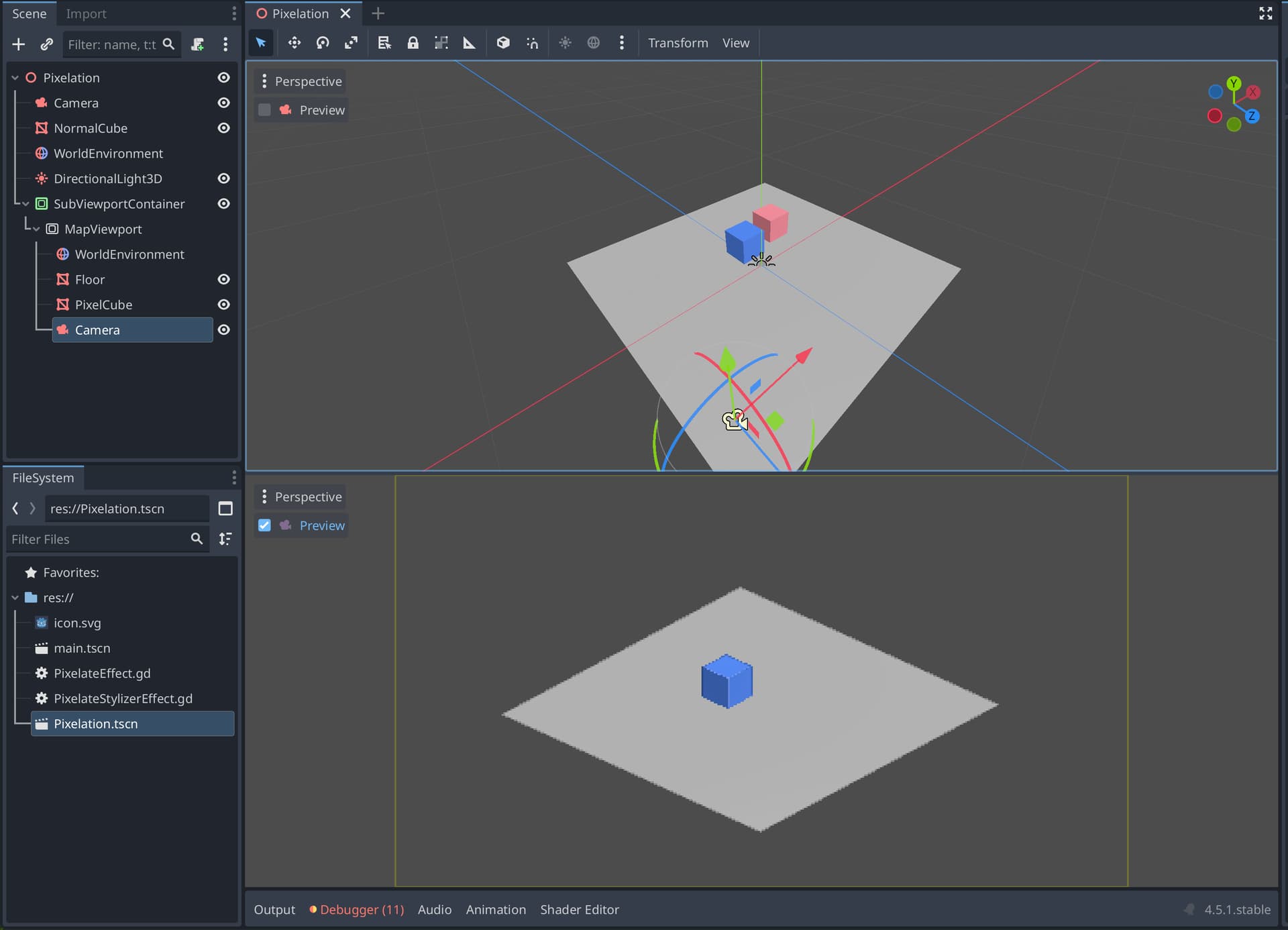Collapse the SubViewportContainer node

(25, 204)
